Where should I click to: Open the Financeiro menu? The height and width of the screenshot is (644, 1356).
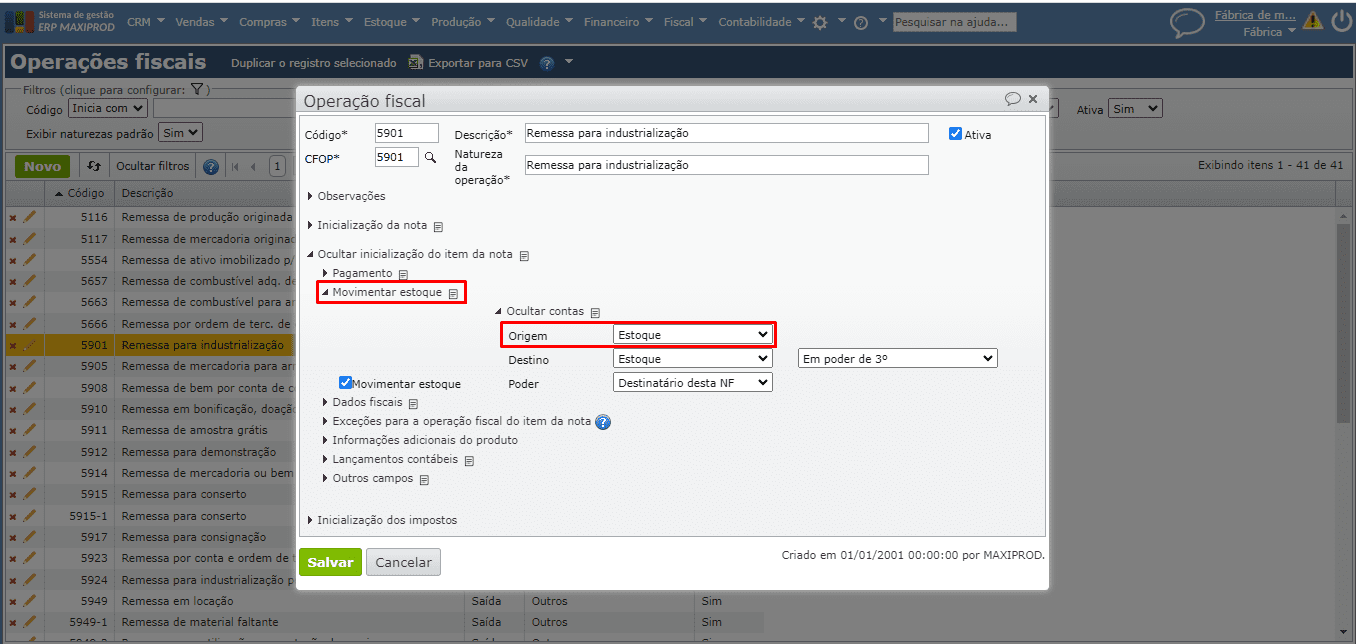[x=618, y=22]
